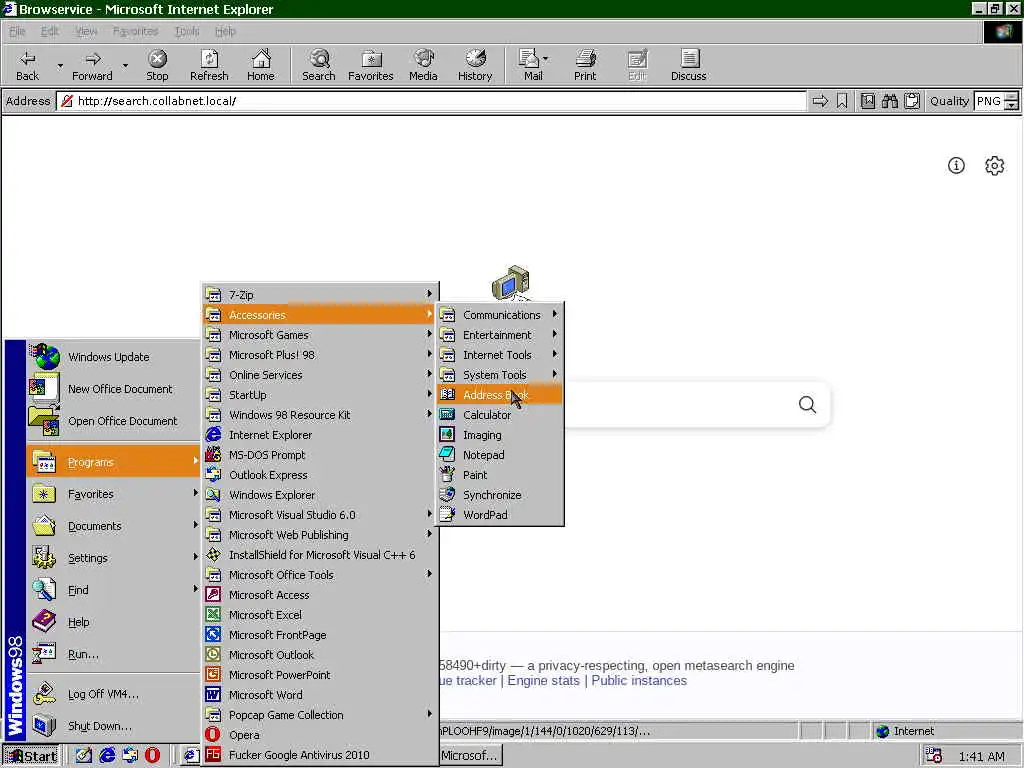
Task: Expand the 7-Zip program folder
Action: point(319,295)
